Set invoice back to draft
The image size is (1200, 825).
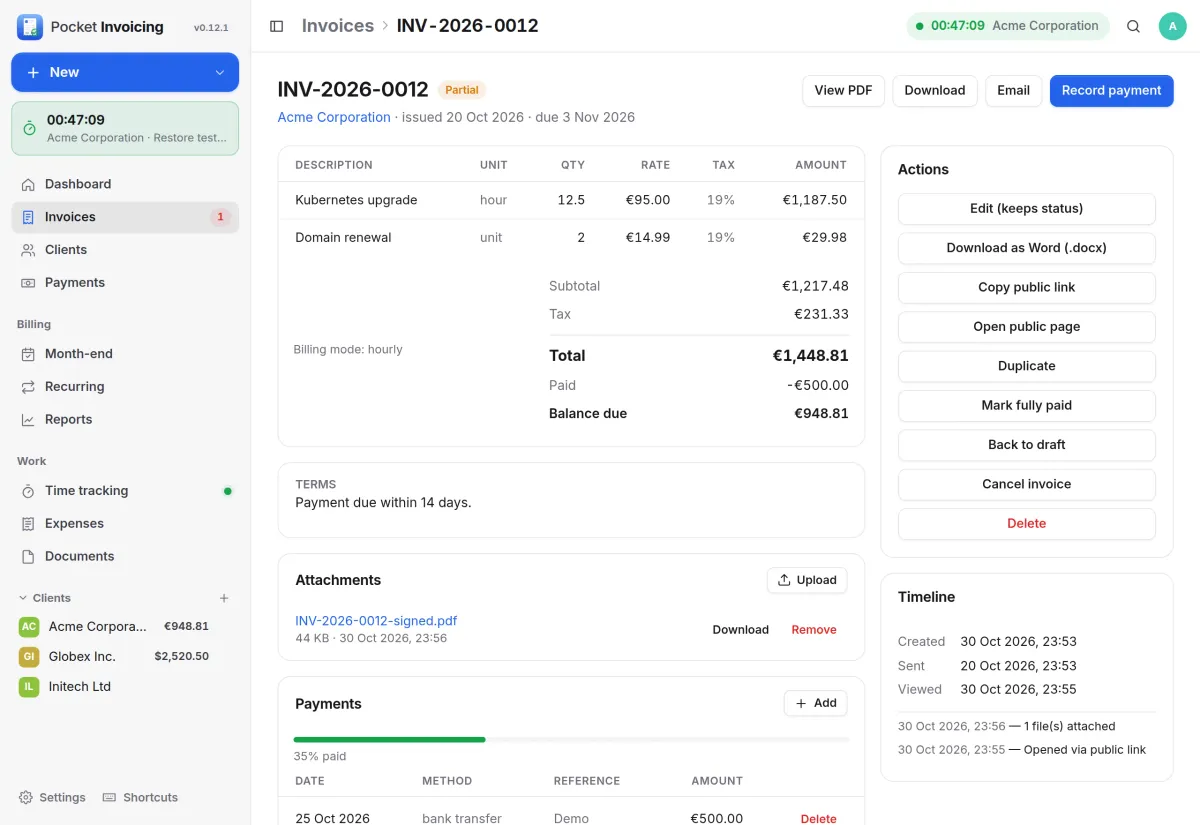[1027, 445]
